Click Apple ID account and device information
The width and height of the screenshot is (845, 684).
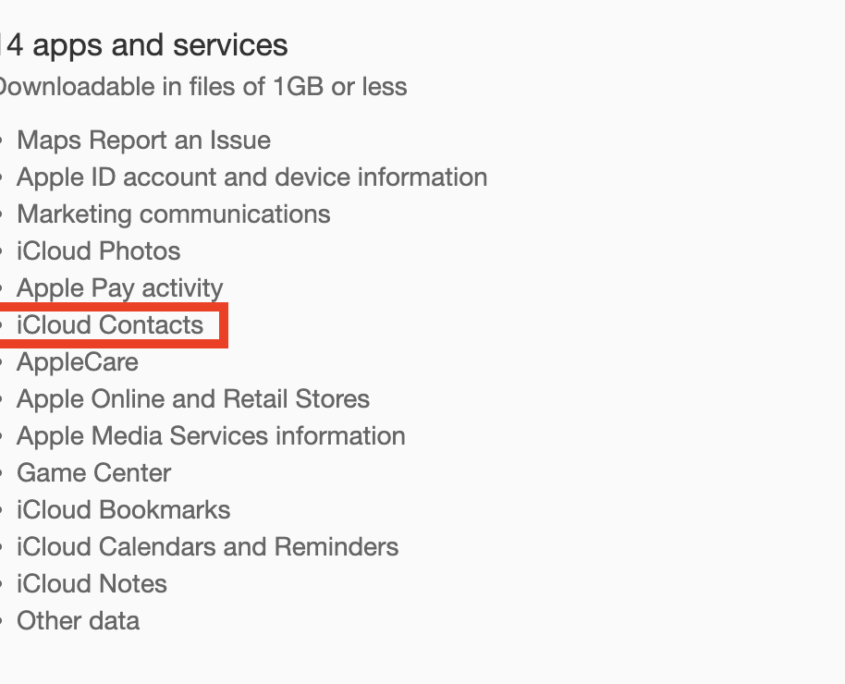point(252,177)
